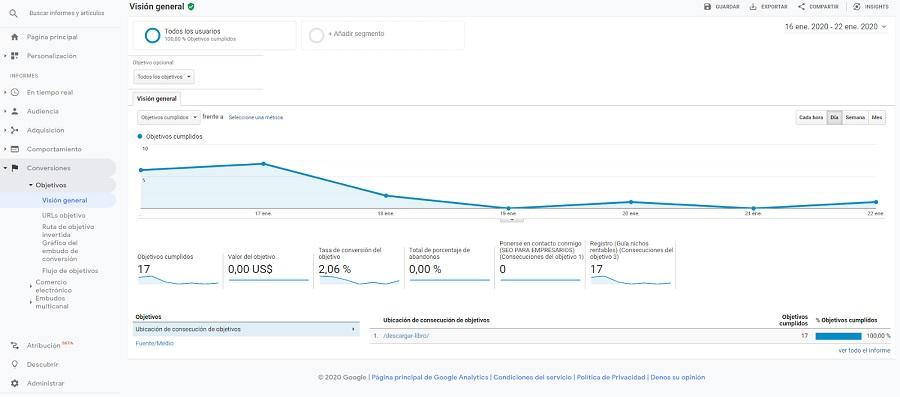Viewport: 900px width, 397px height.
Task: Click the clock icon for En tiempo real
Action: pos(15,92)
